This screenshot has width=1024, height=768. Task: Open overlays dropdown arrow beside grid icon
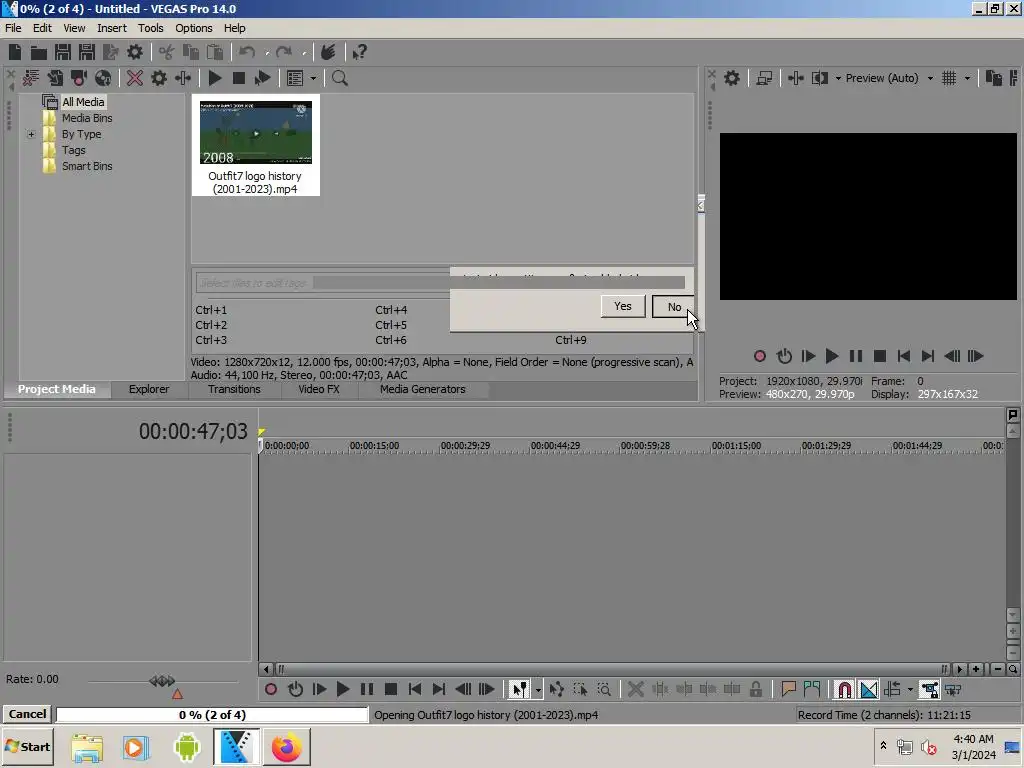pos(968,78)
